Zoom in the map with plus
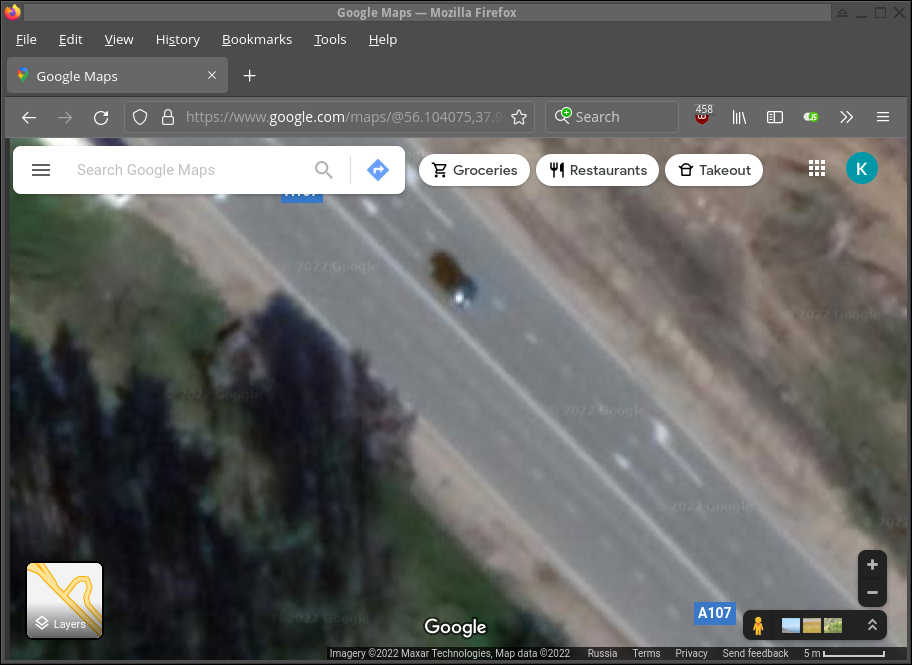 point(872,564)
